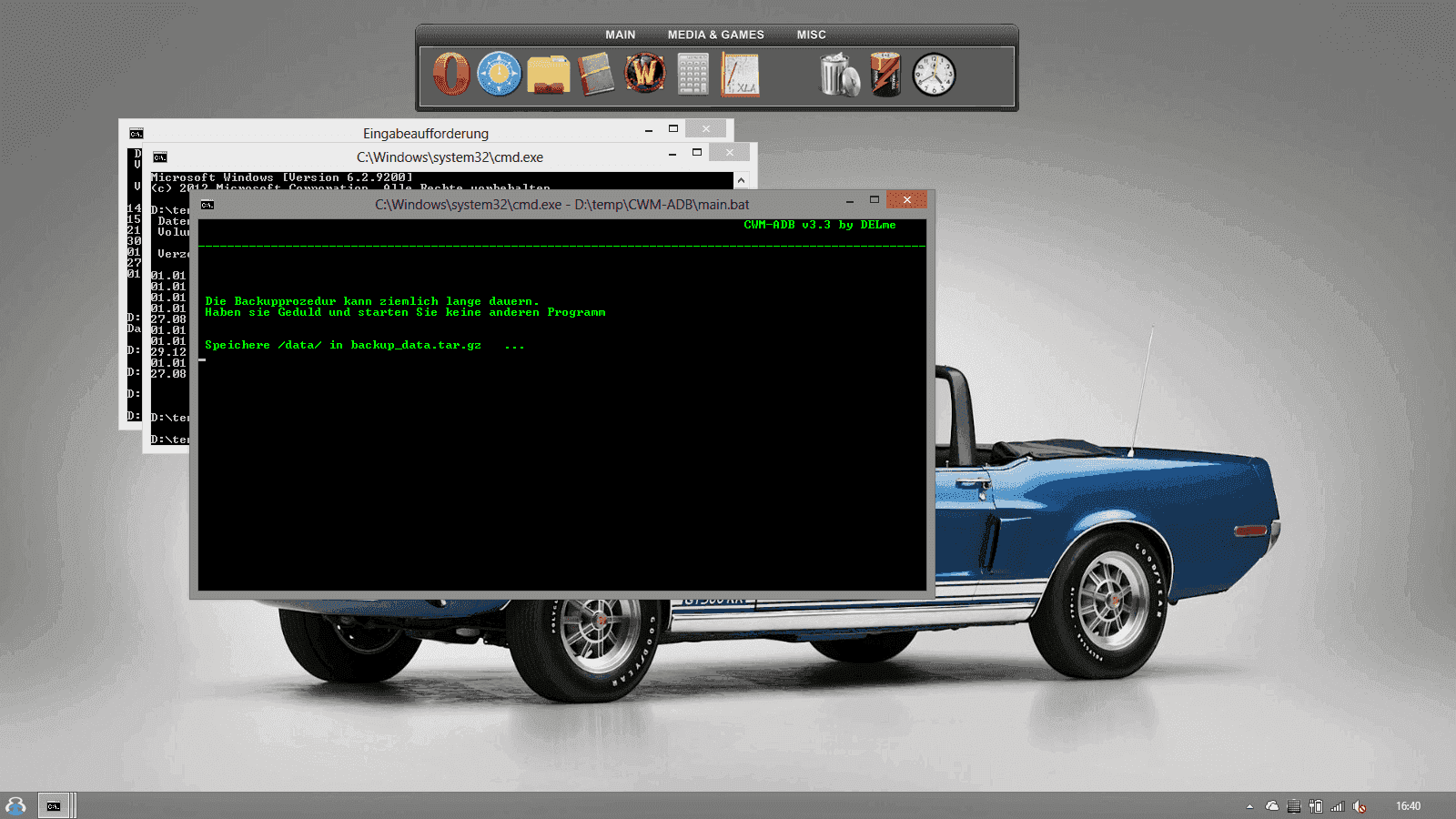Click the 'Speichere /data/ in backup_data.tar.gz' line
1456x819 pixels.
click(x=365, y=345)
